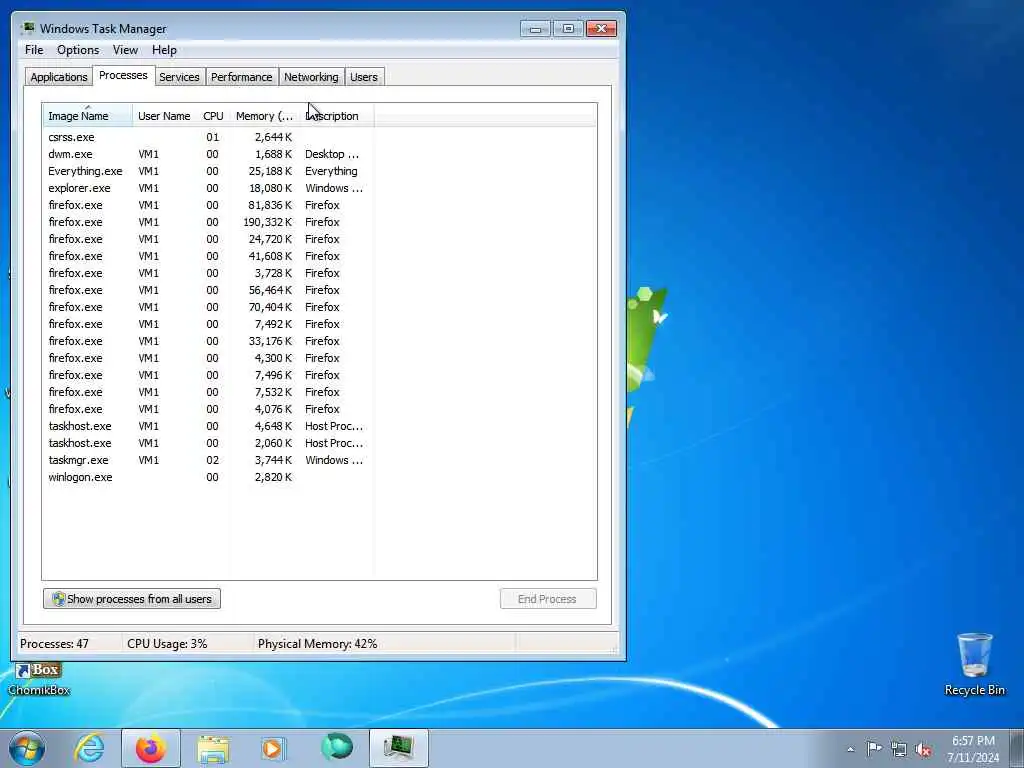Click the Processes: 47 status entry

click(54, 643)
